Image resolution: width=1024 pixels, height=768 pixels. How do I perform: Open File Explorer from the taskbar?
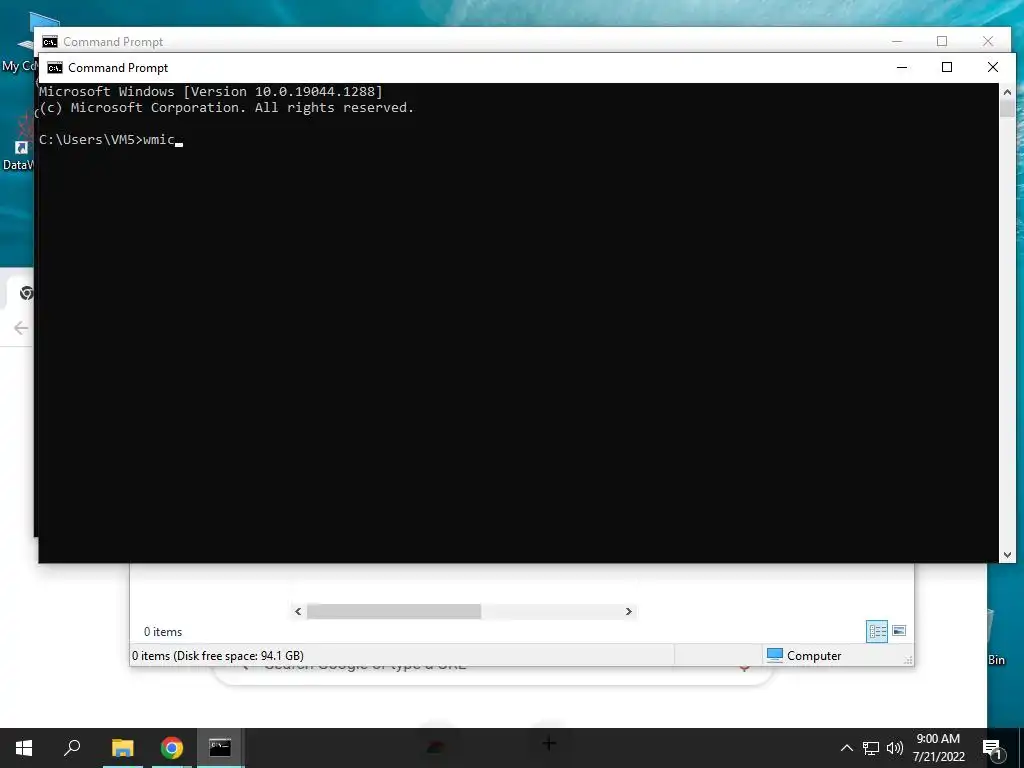(x=122, y=748)
